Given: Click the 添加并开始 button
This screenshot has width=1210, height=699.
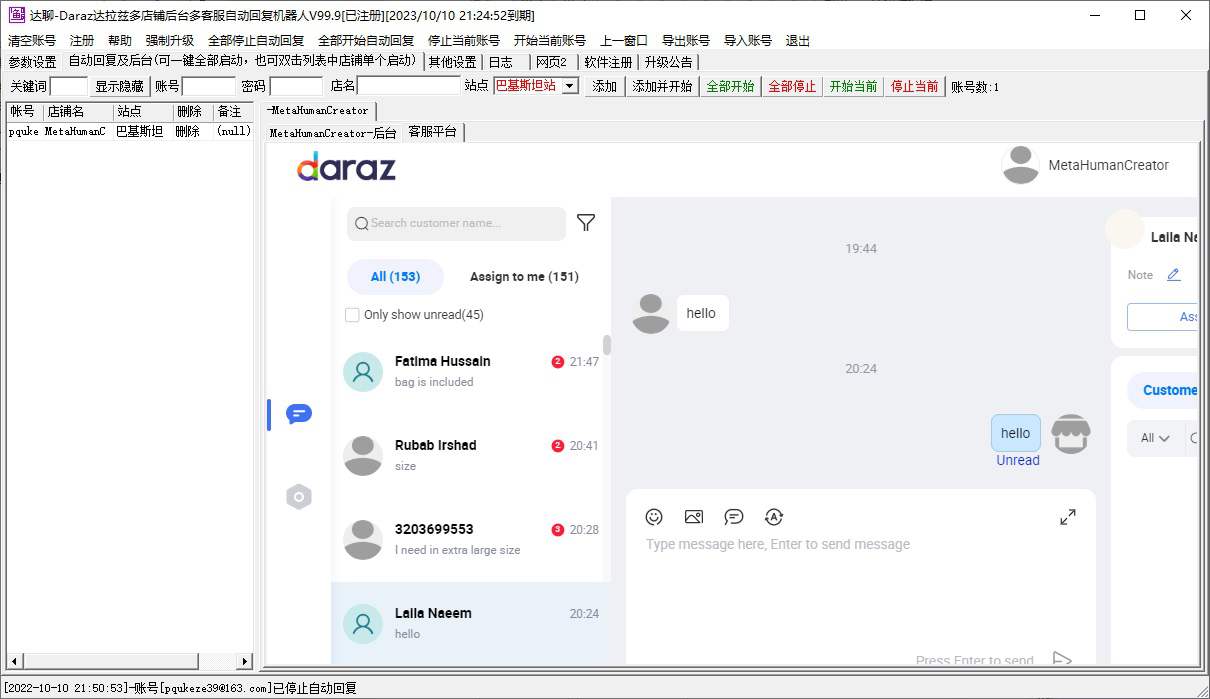Looking at the screenshot, I should pyautogui.click(x=662, y=87).
